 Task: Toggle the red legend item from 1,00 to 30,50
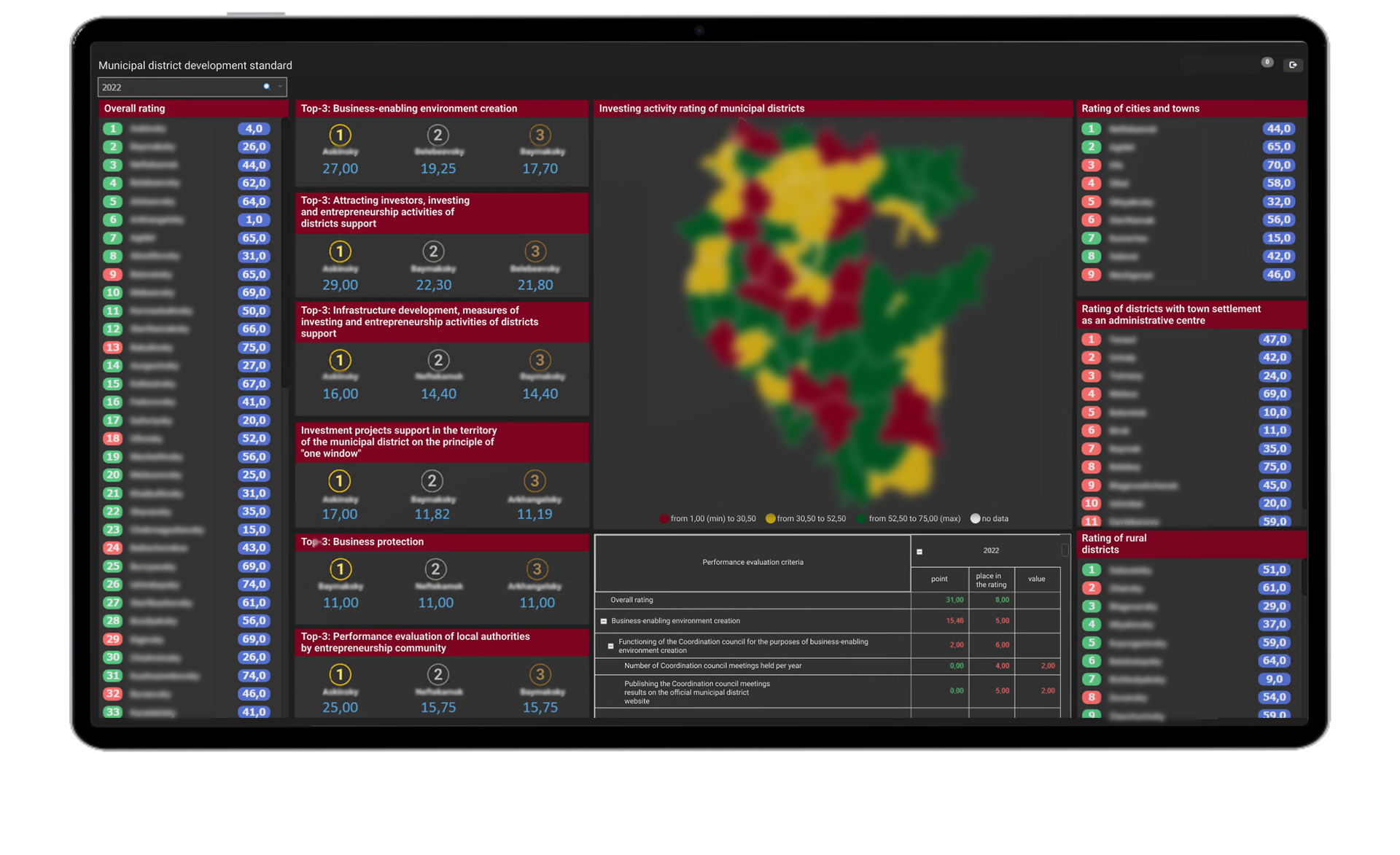pos(664,519)
